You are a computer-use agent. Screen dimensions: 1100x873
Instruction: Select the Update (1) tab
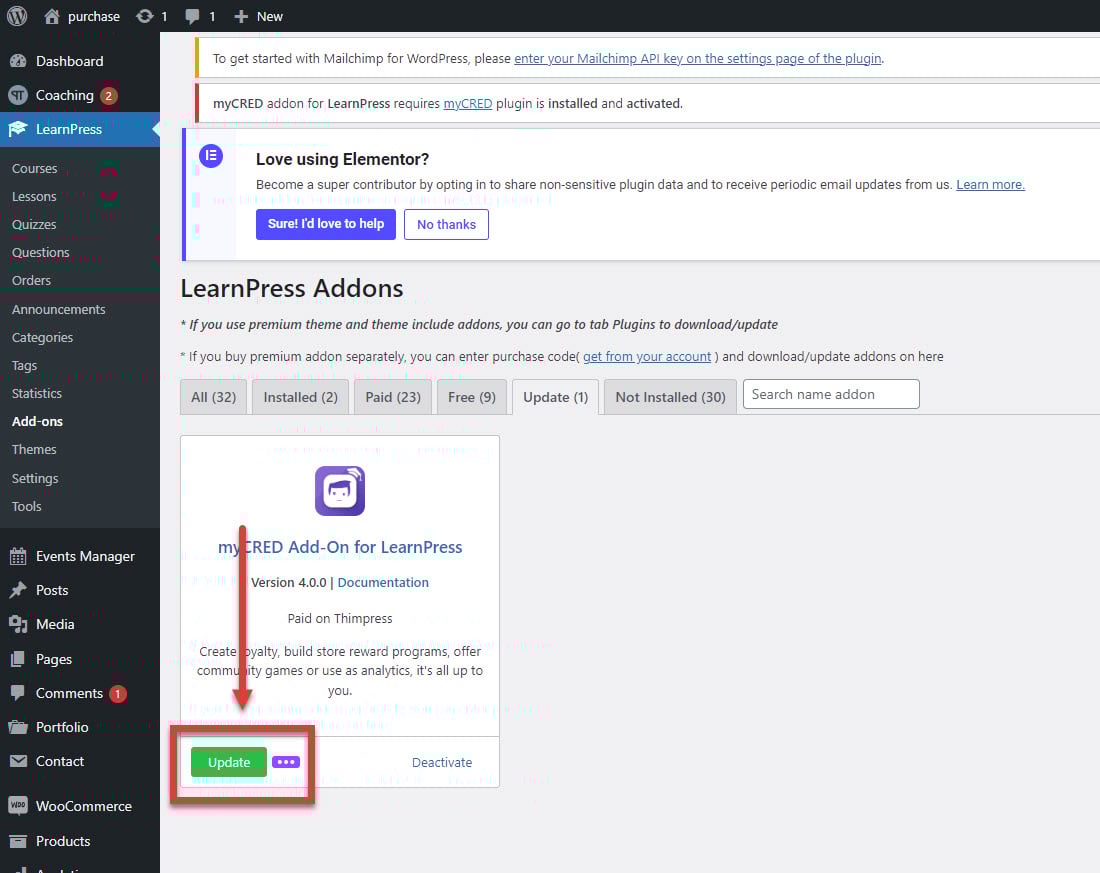[556, 397]
